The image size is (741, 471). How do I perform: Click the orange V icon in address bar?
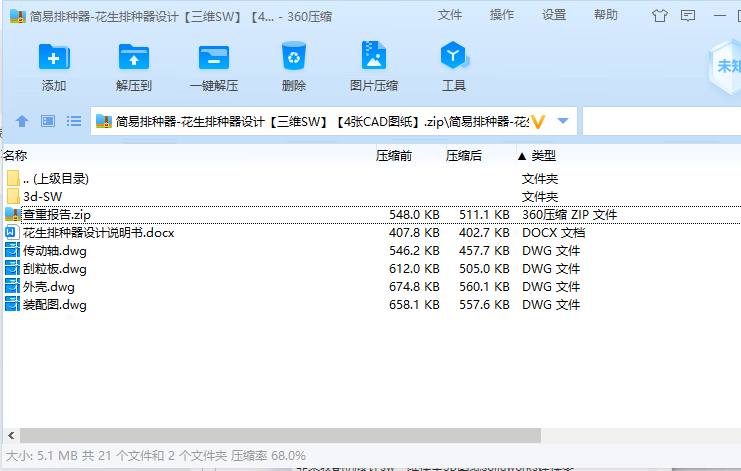(538, 122)
